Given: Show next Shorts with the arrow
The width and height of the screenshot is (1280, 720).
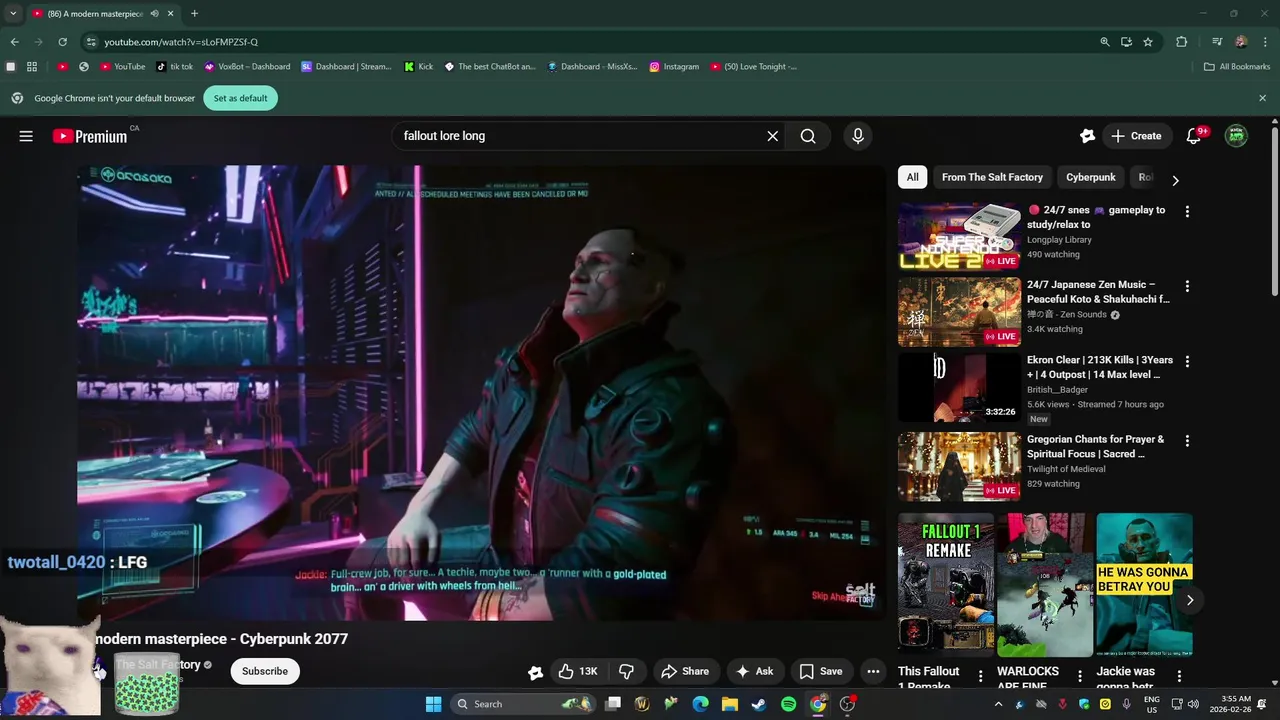Looking at the screenshot, I should (x=1190, y=600).
